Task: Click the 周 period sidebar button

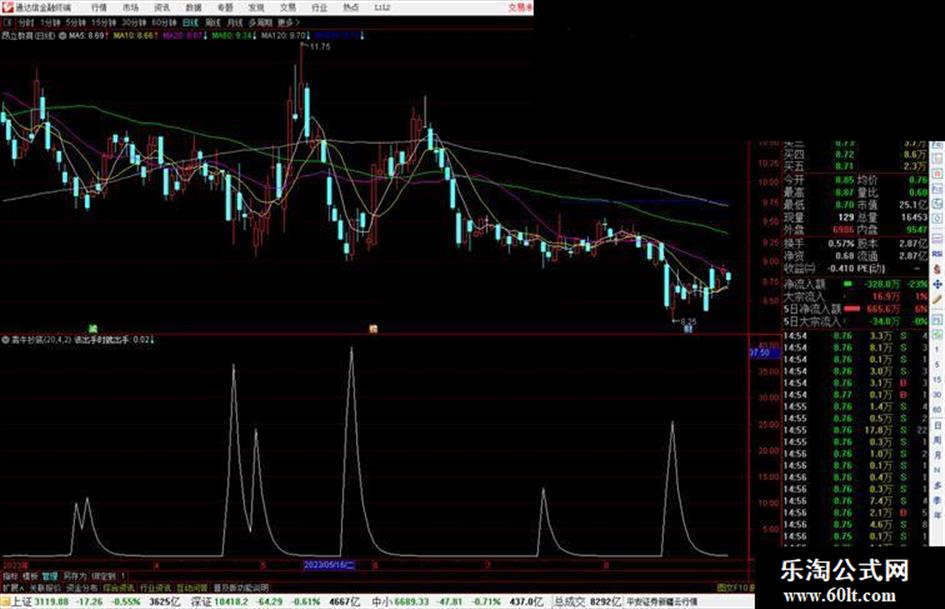Action: click(937, 441)
